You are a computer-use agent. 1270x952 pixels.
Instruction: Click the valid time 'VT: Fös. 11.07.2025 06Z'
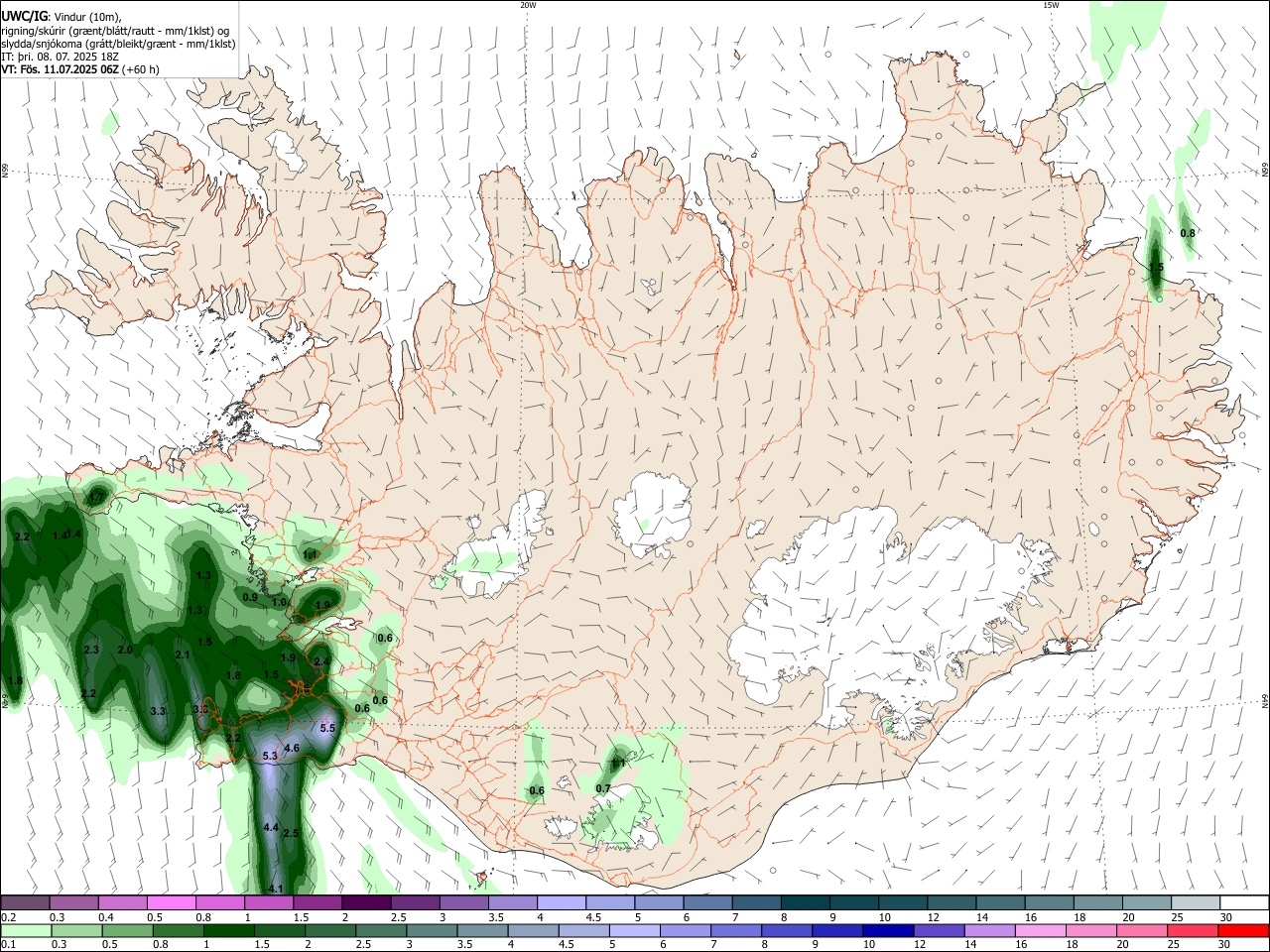[x=61, y=69]
